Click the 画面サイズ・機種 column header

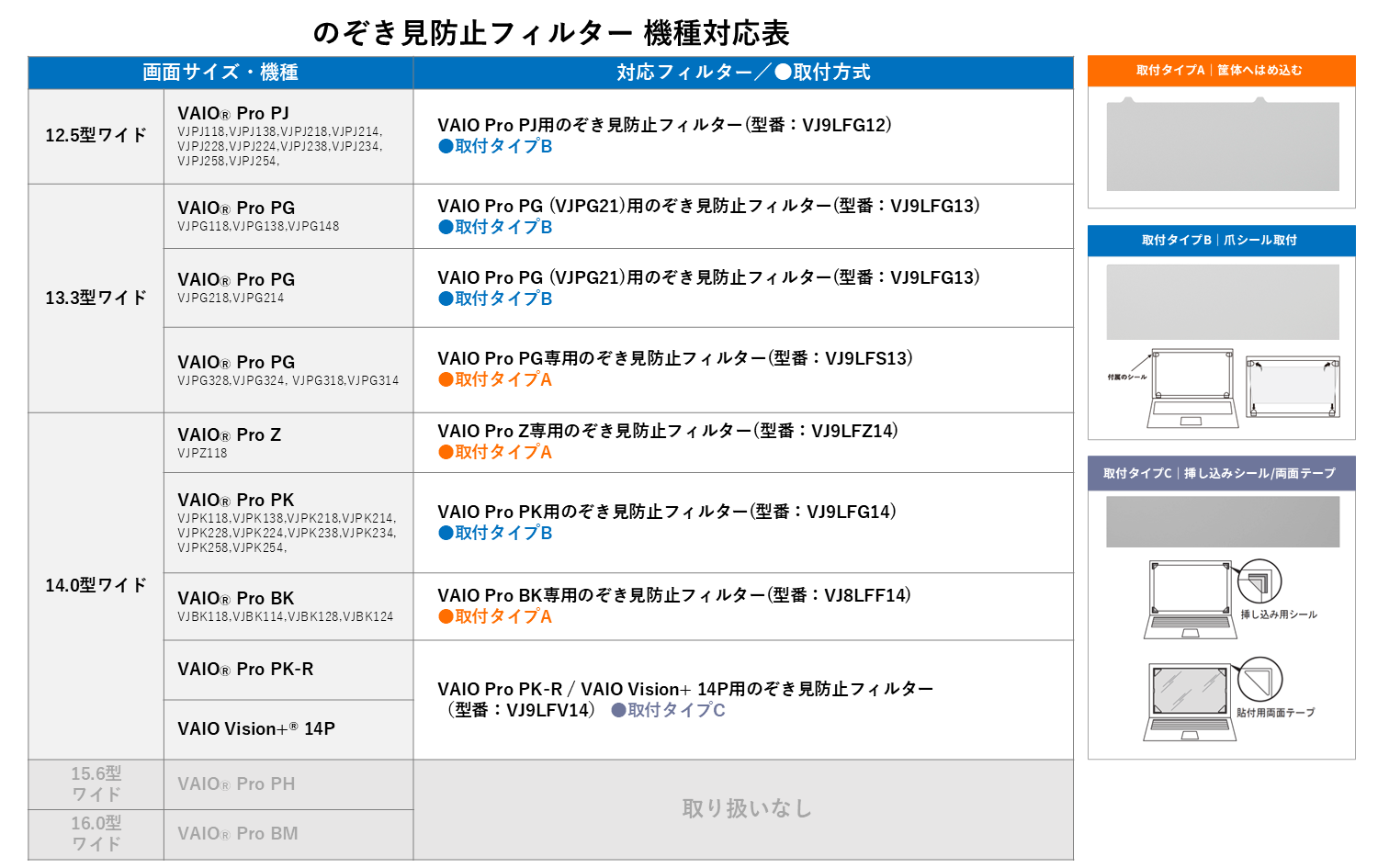coord(220,73)
